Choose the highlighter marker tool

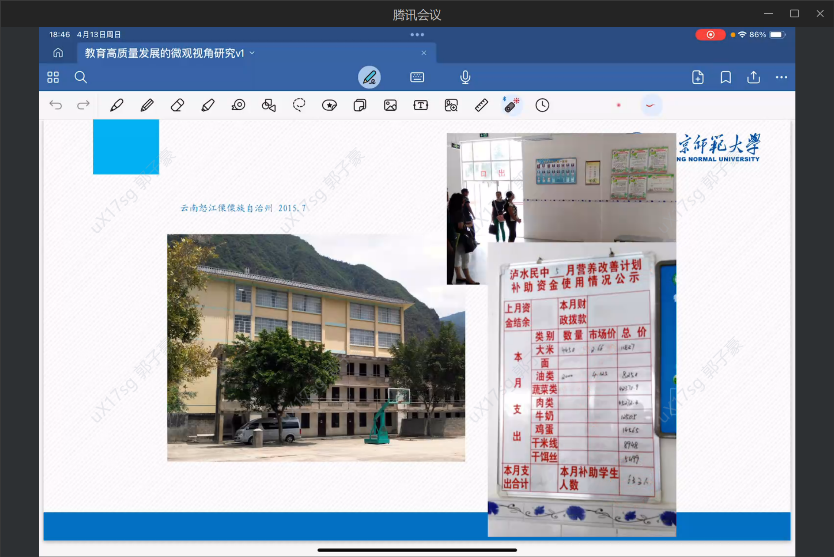pos(208,105)
